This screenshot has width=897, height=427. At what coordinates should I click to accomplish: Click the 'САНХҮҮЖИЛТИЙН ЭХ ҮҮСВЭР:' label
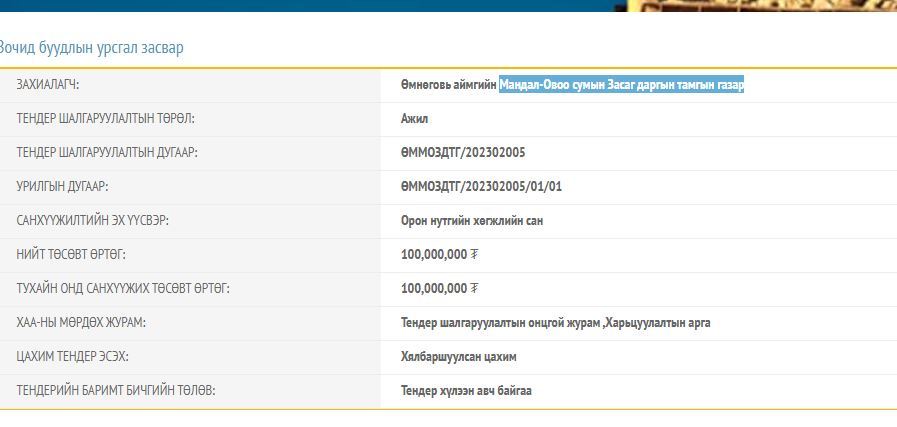pos(92,221)
